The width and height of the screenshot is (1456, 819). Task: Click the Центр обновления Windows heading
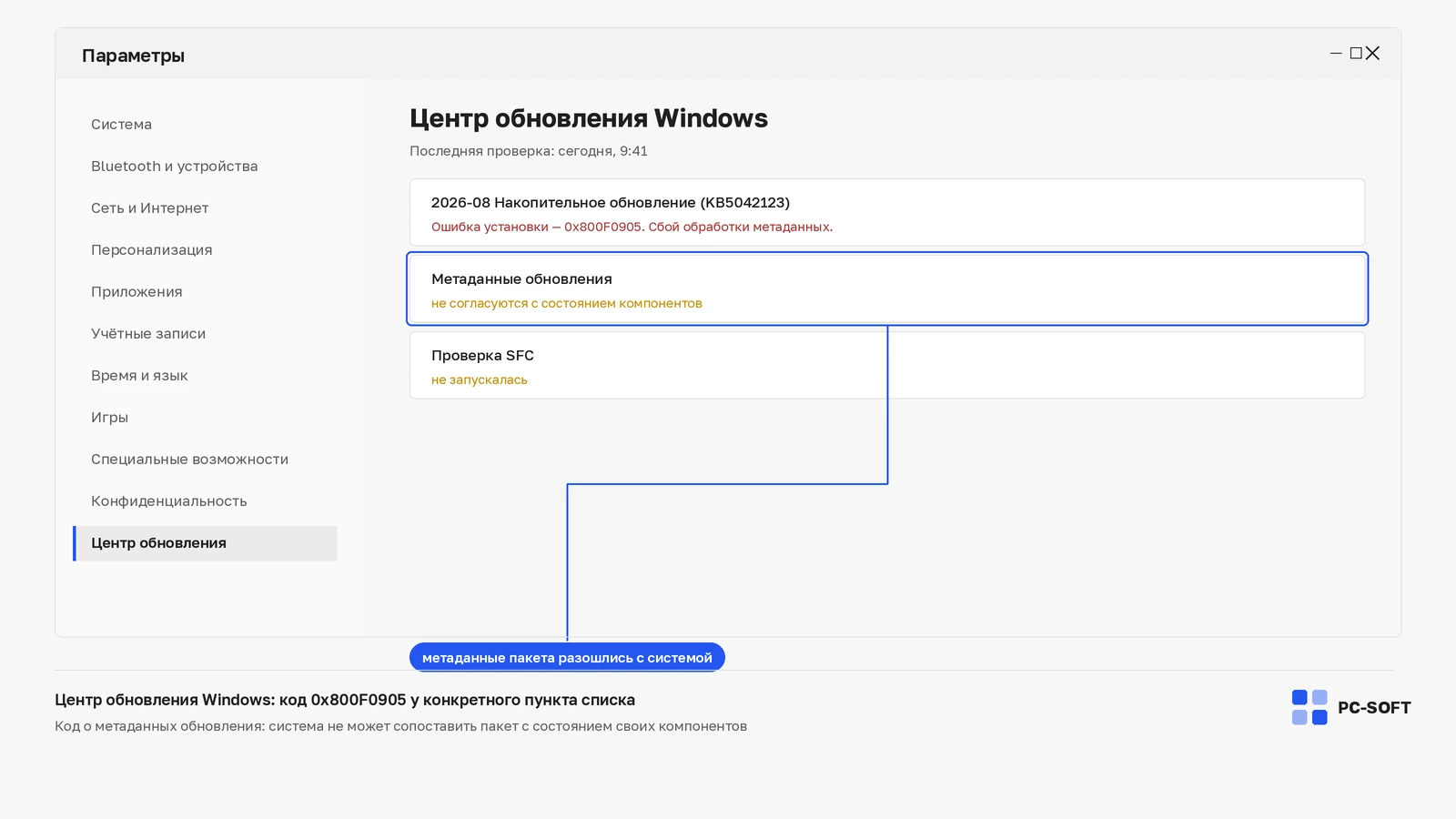(x=589, y=118)
